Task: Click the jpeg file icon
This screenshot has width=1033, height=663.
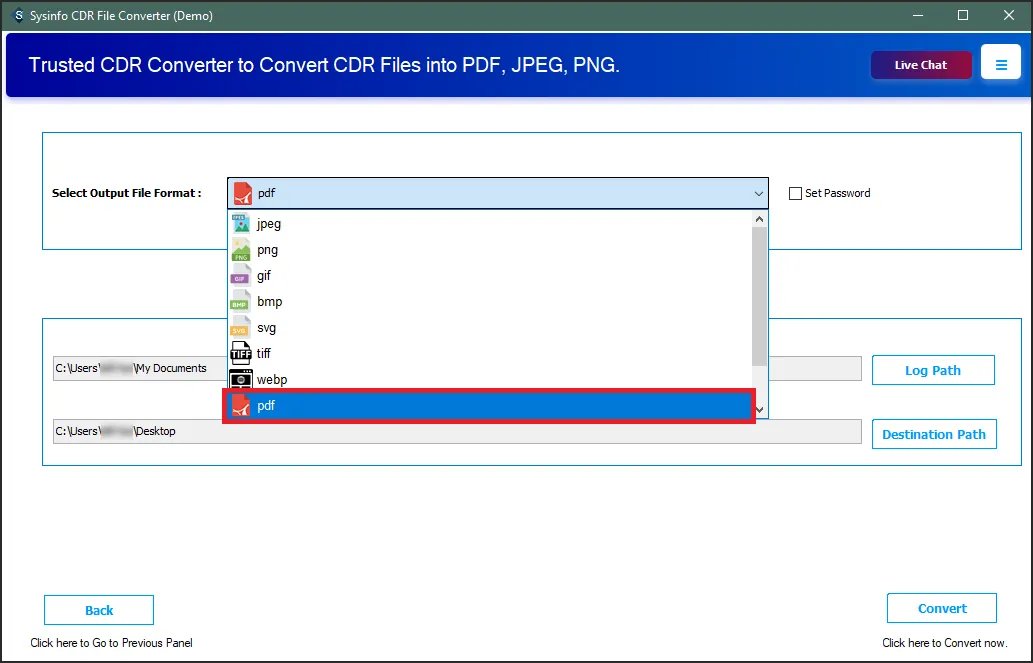Action: (240, 223)
